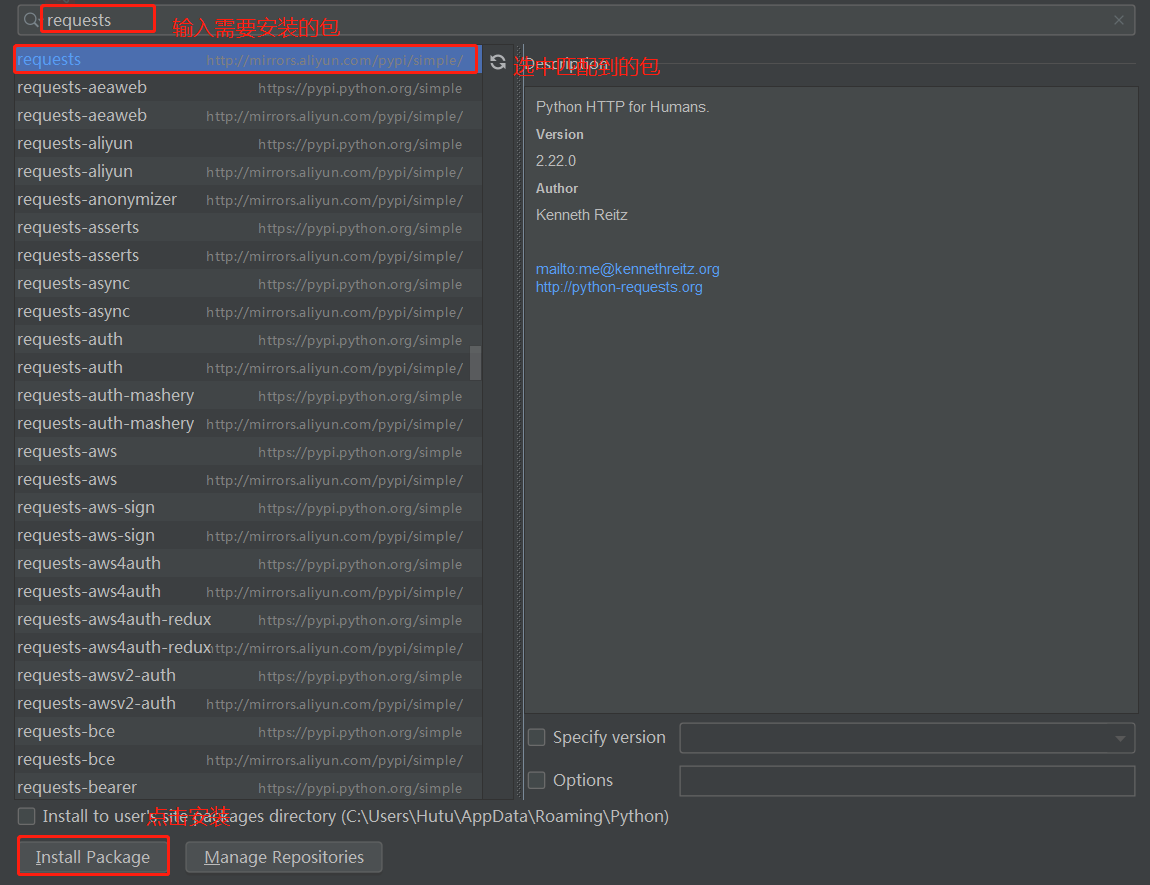Select requests-aws-sign from the aliyun mirror

[248, 536]
